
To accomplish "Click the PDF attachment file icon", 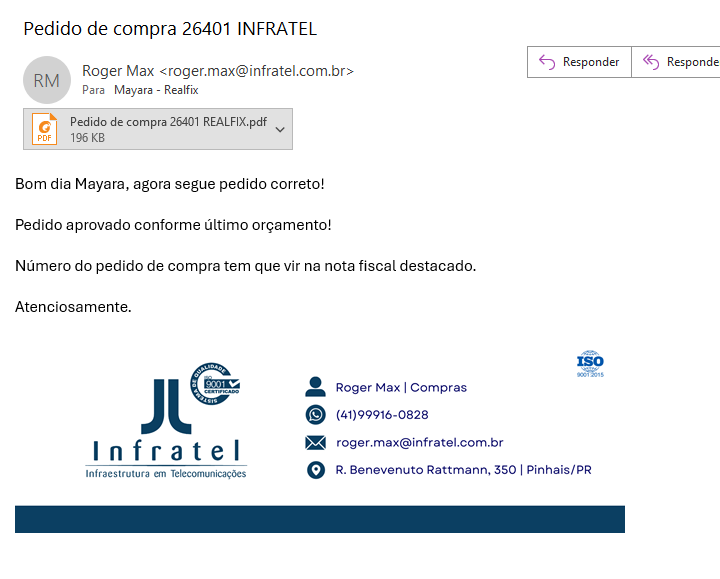I will coord(45,129).
